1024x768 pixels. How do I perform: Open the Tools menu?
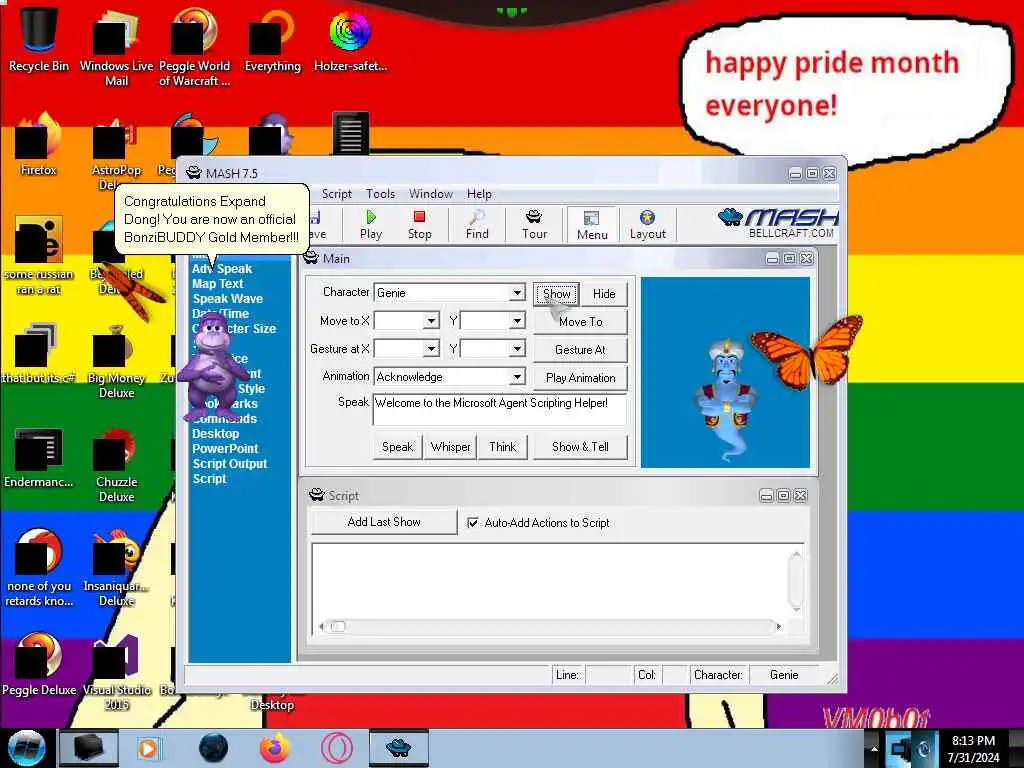point(380,194)
